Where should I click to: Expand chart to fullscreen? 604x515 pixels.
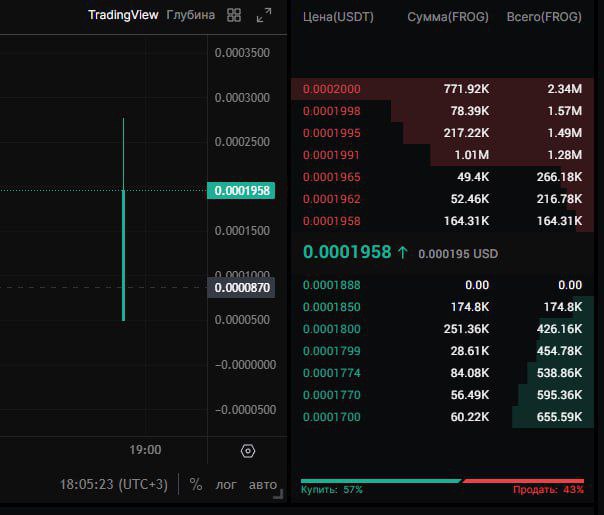[264, 15]
